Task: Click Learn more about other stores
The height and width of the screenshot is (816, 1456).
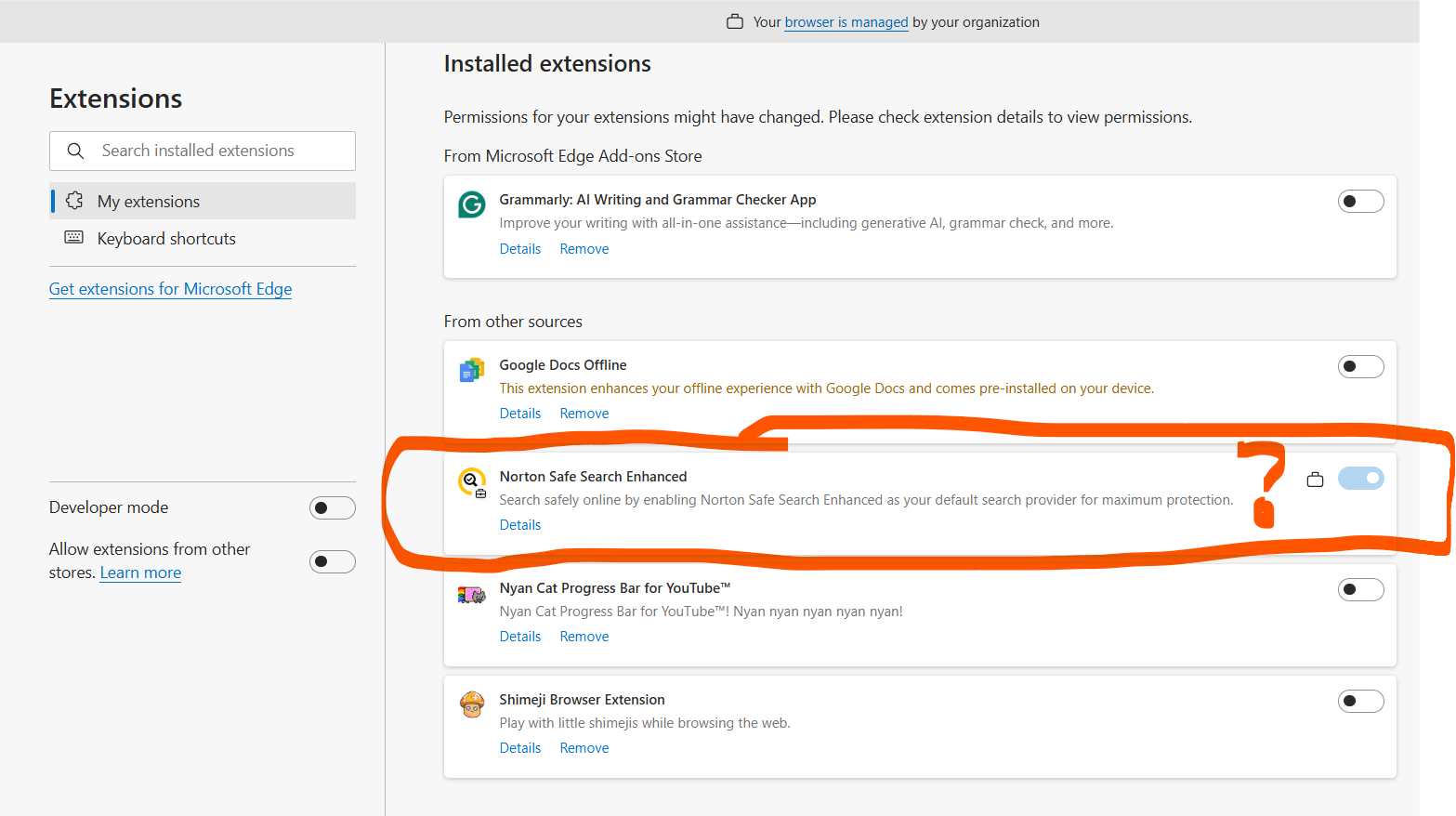Action: (140, 573)
